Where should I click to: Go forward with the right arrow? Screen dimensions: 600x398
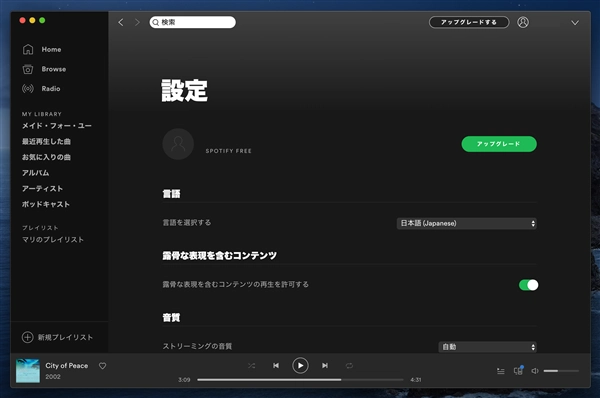(137, 23)
